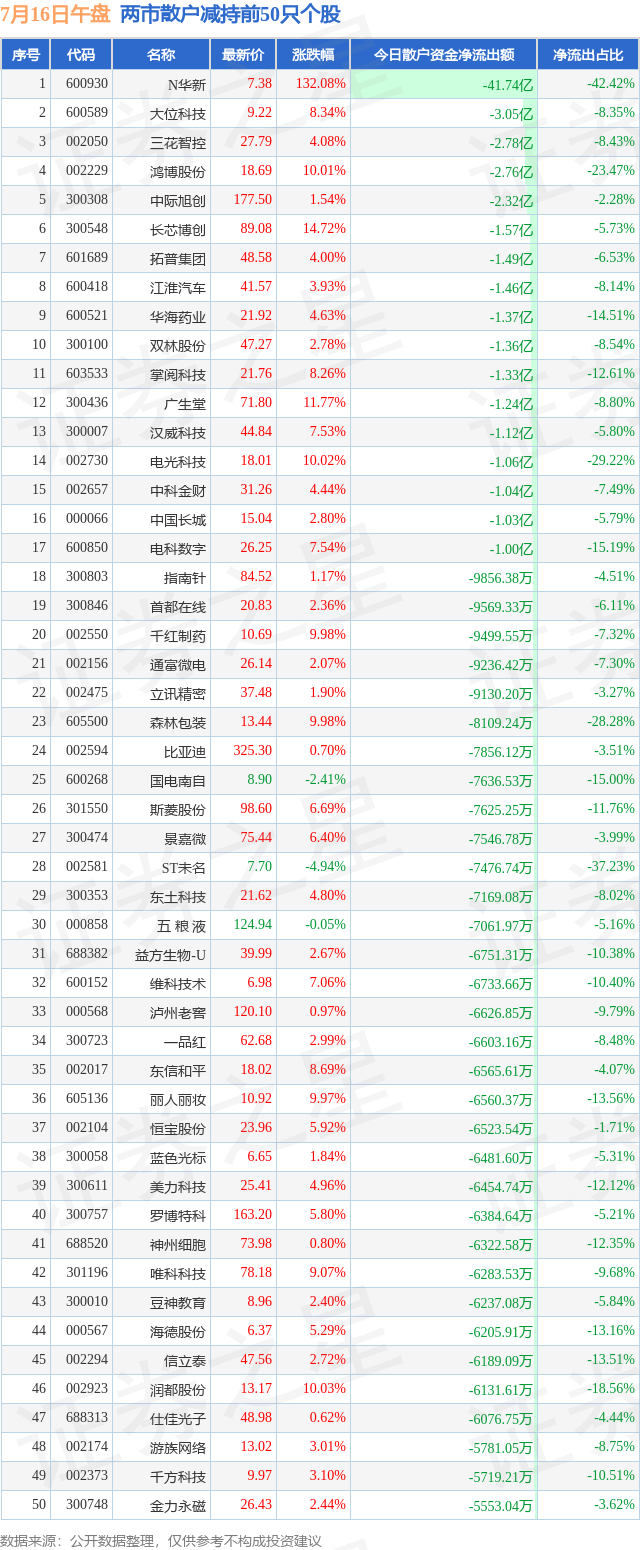
Task: Click the 净流出占比 column header
Action: click(588, 55)
